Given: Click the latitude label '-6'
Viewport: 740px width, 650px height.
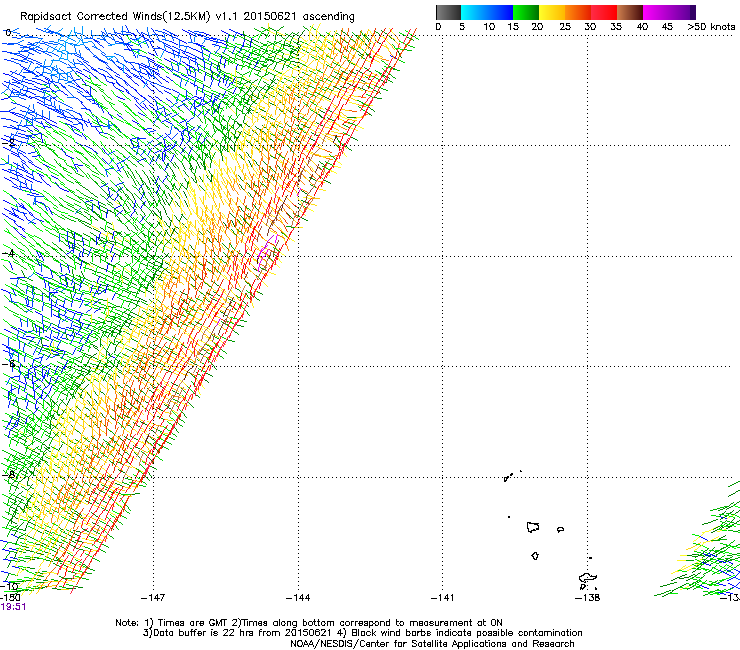Looking at the screenshot, I should [x=8, y=363].
